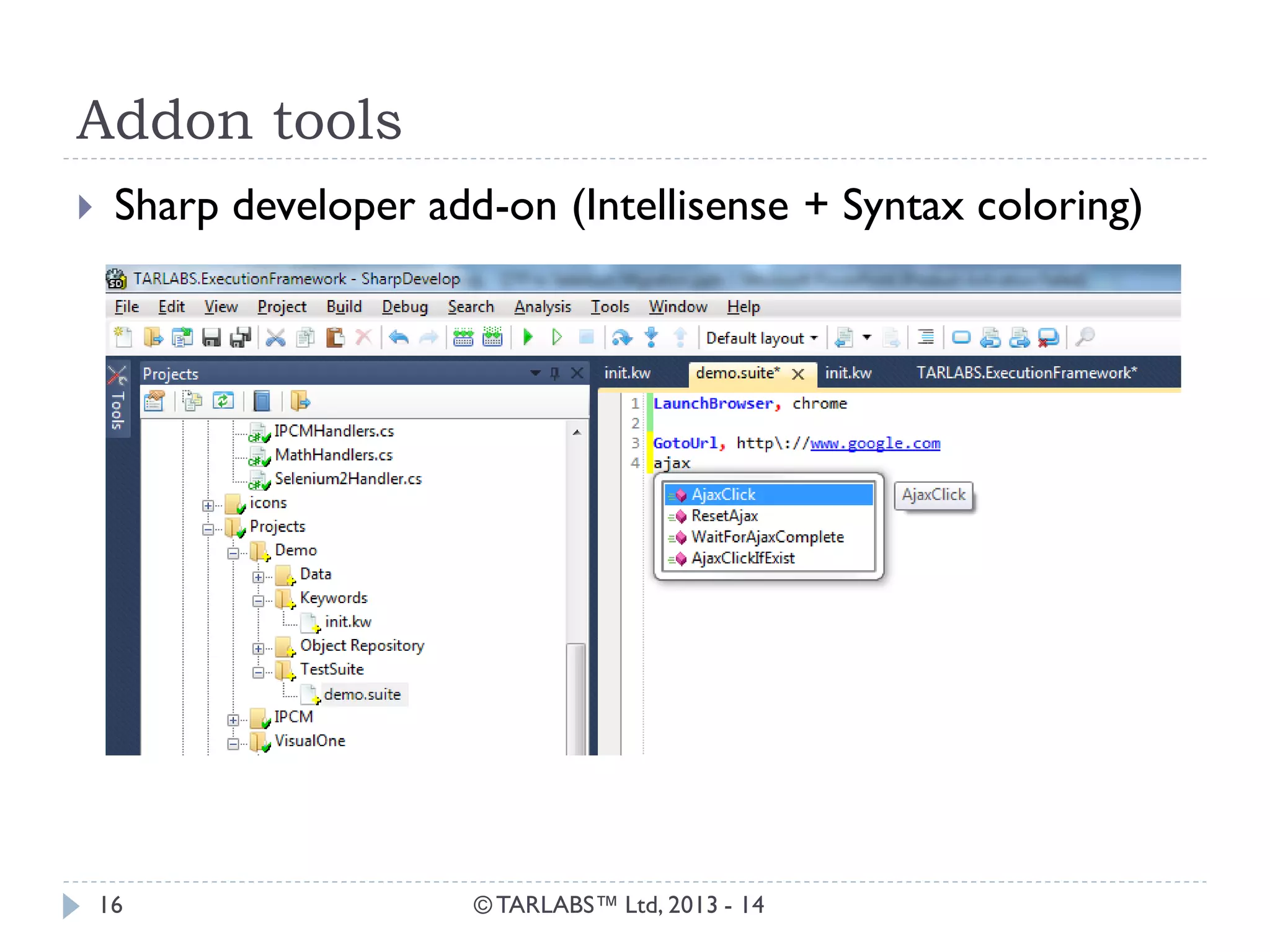This screenshot has height=952, width=1270.
Task: Click the Copy icon in main toolbar
Action: pyautogui.click(x=305, y=337)
